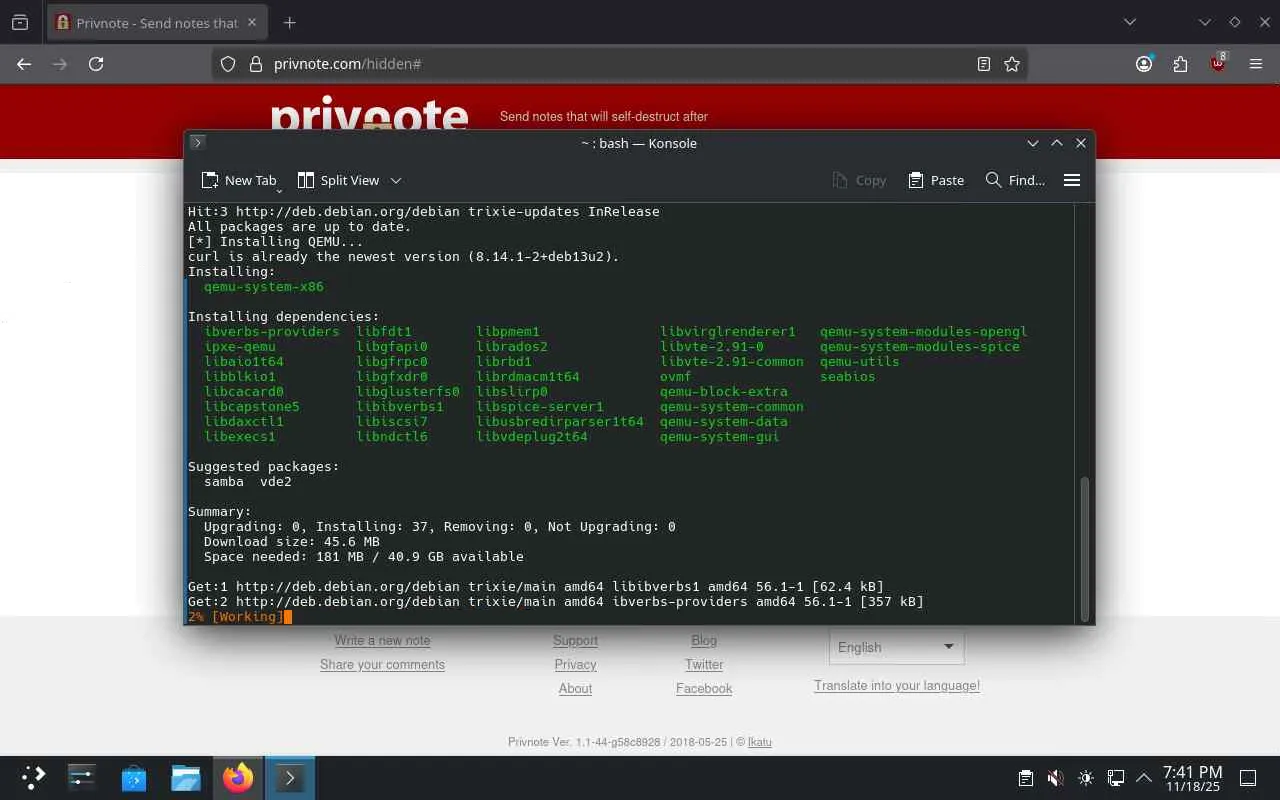The height and width of the screenshot is (800, 1280).
Task: Open the uBlock Origin extension
Action: 1218,63
